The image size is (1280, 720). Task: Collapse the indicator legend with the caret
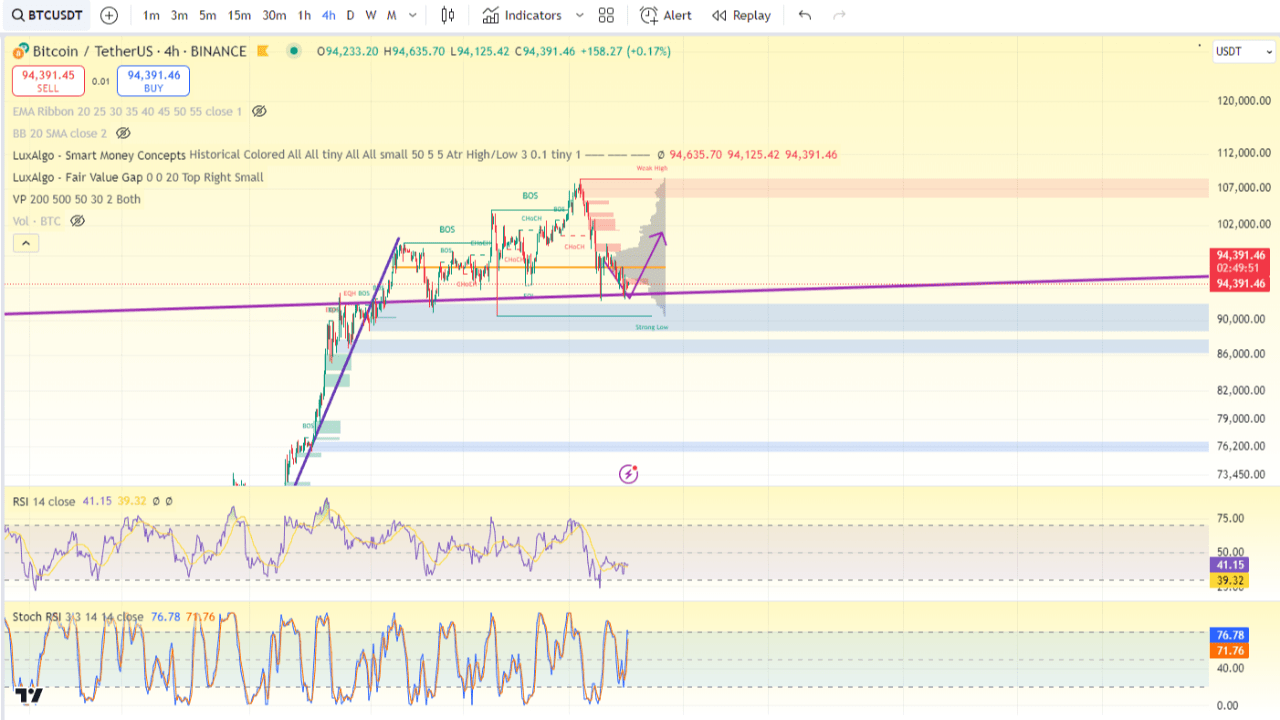(25, 243)
